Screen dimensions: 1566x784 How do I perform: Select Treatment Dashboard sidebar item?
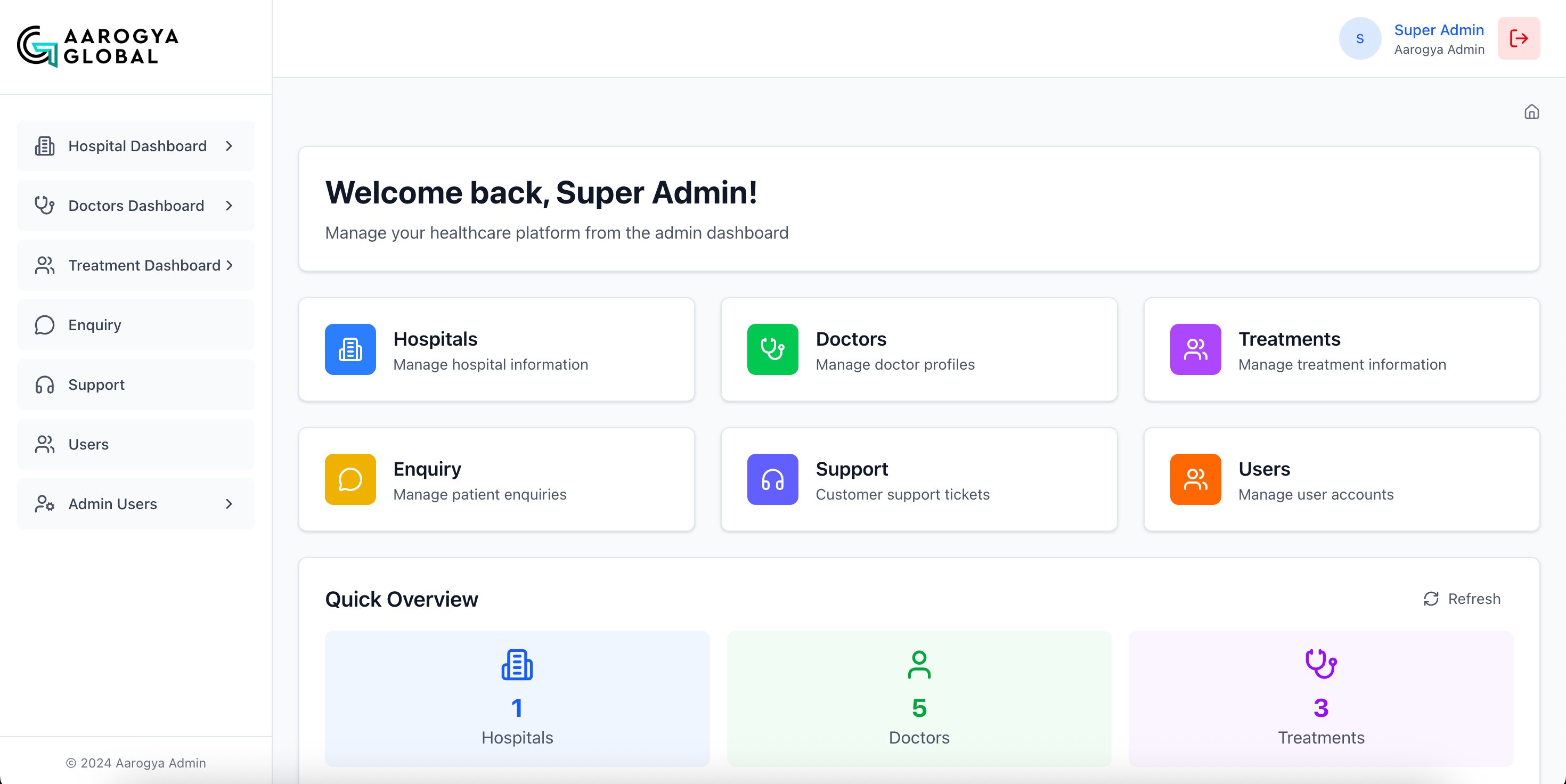click(136, 265)
